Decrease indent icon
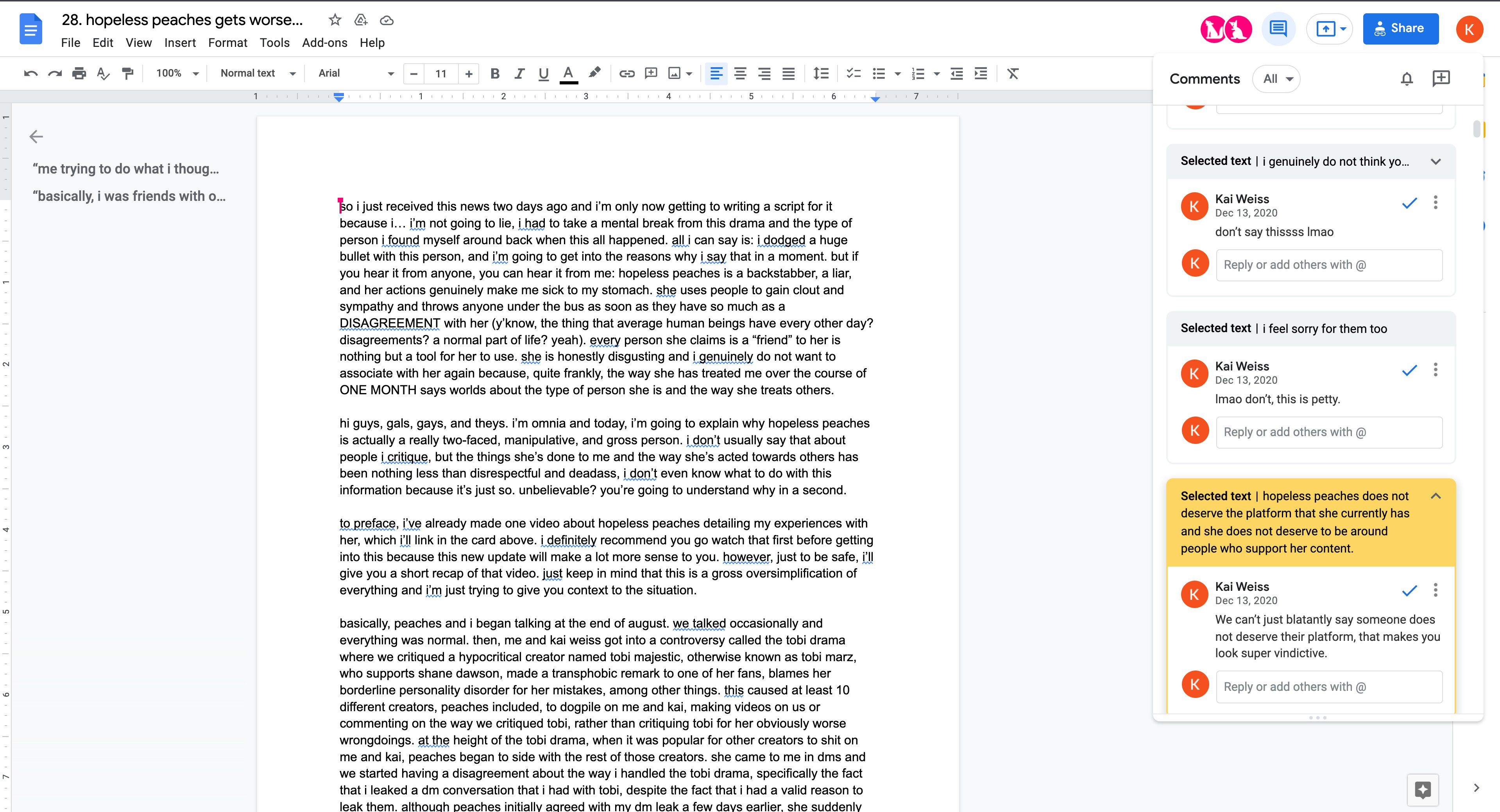Screen dimensions: 1500x812 [957, 73]
